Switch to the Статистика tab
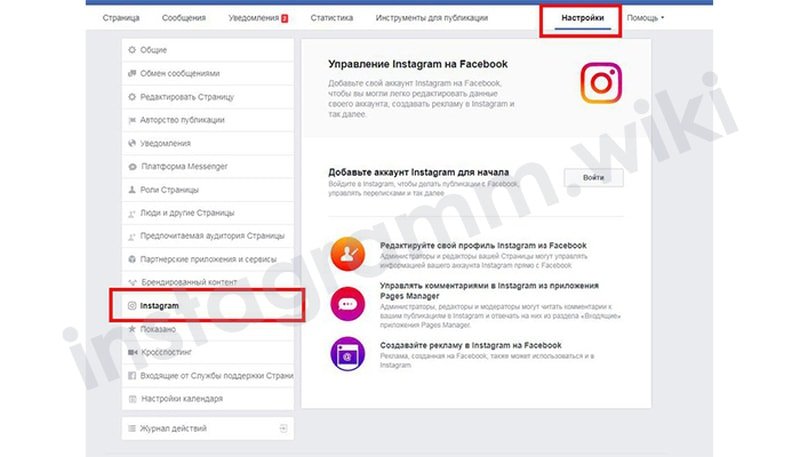 point(332,18)
